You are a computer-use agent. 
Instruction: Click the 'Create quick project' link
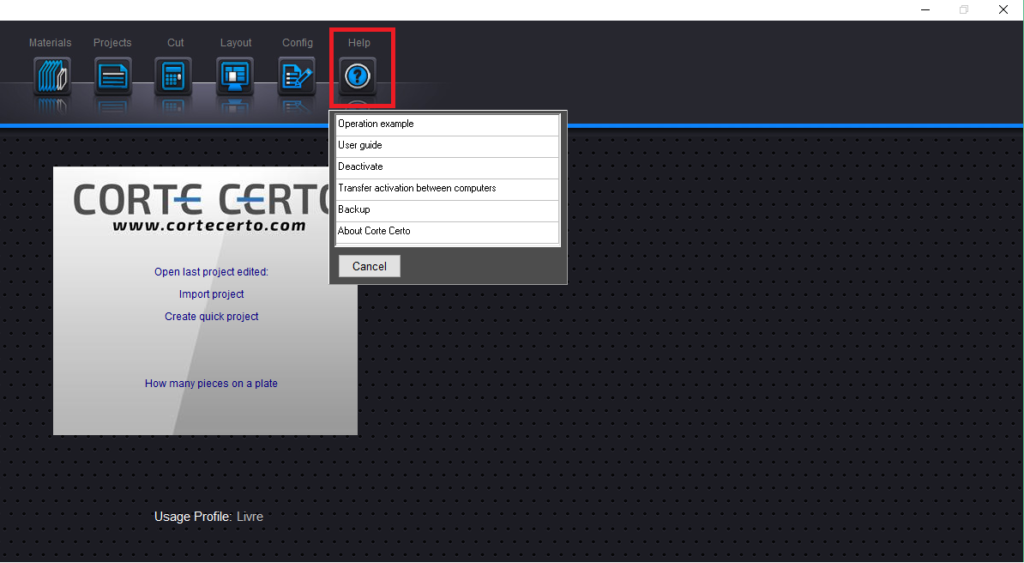(212, 316)
